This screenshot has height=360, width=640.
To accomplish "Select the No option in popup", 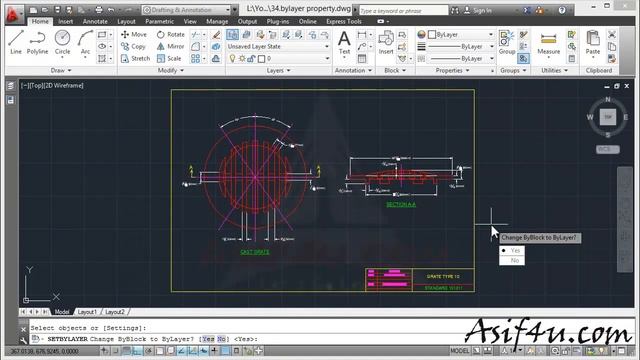I will pyautogui.click(x=512, y=260).
